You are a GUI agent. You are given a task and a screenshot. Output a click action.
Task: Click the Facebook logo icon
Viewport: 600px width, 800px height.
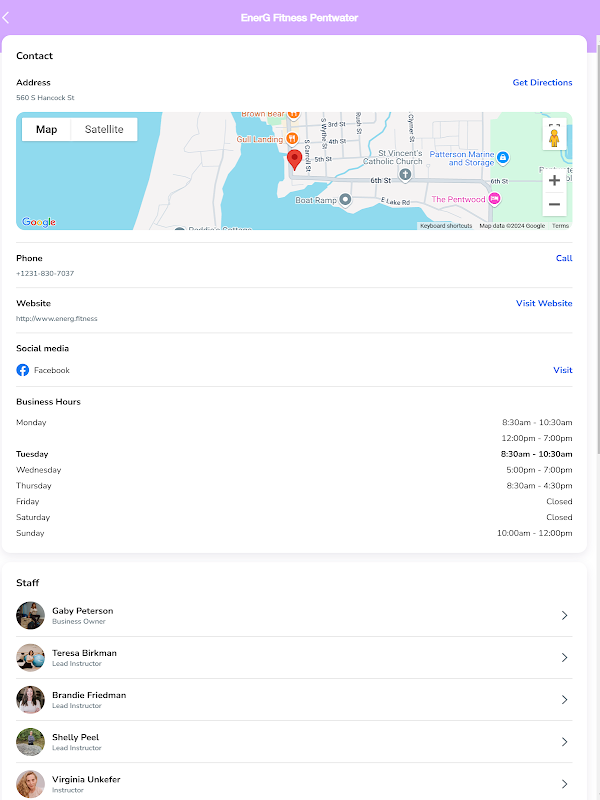[22, 370]
